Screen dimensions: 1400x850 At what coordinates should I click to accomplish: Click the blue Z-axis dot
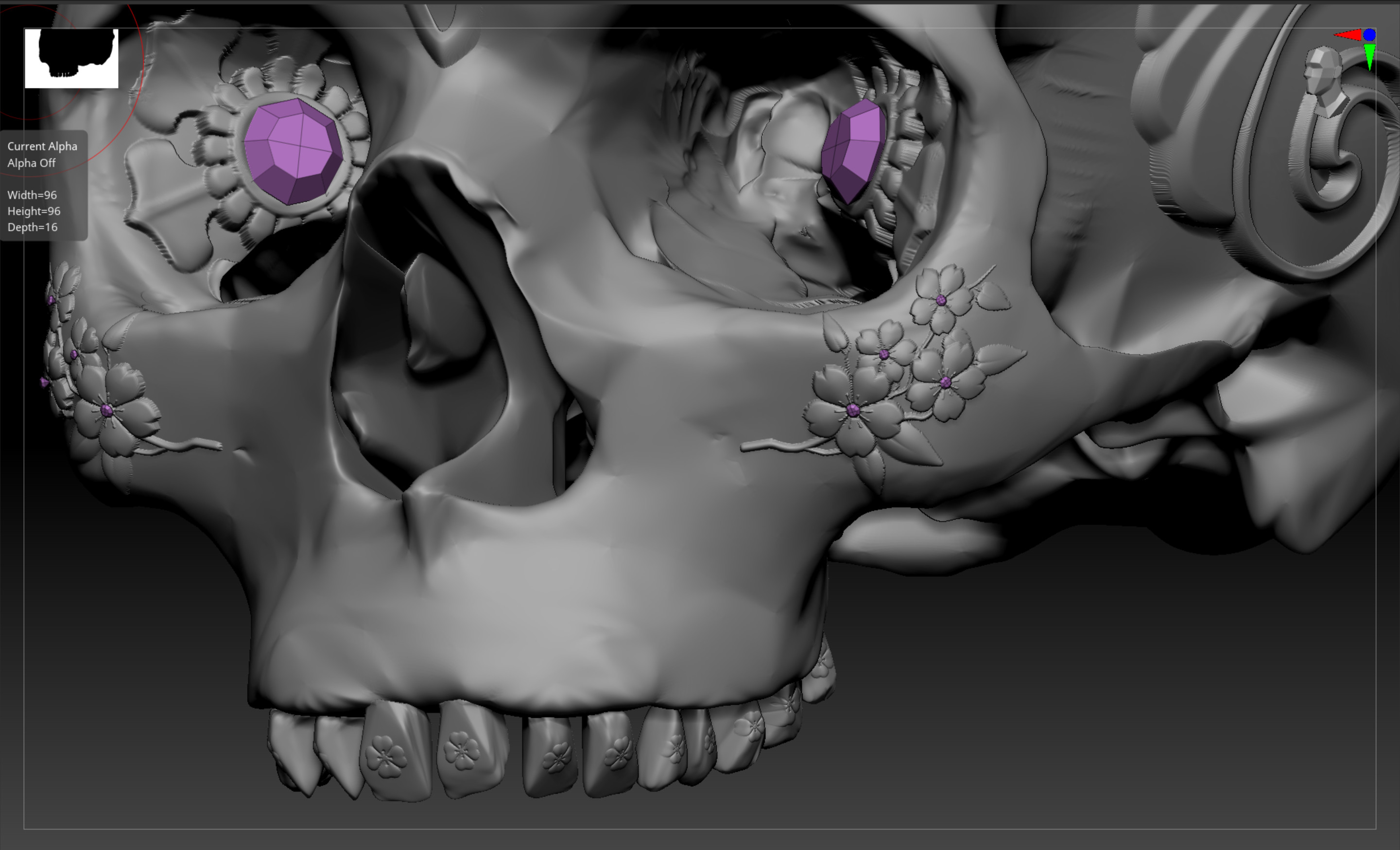[1369, 35]
